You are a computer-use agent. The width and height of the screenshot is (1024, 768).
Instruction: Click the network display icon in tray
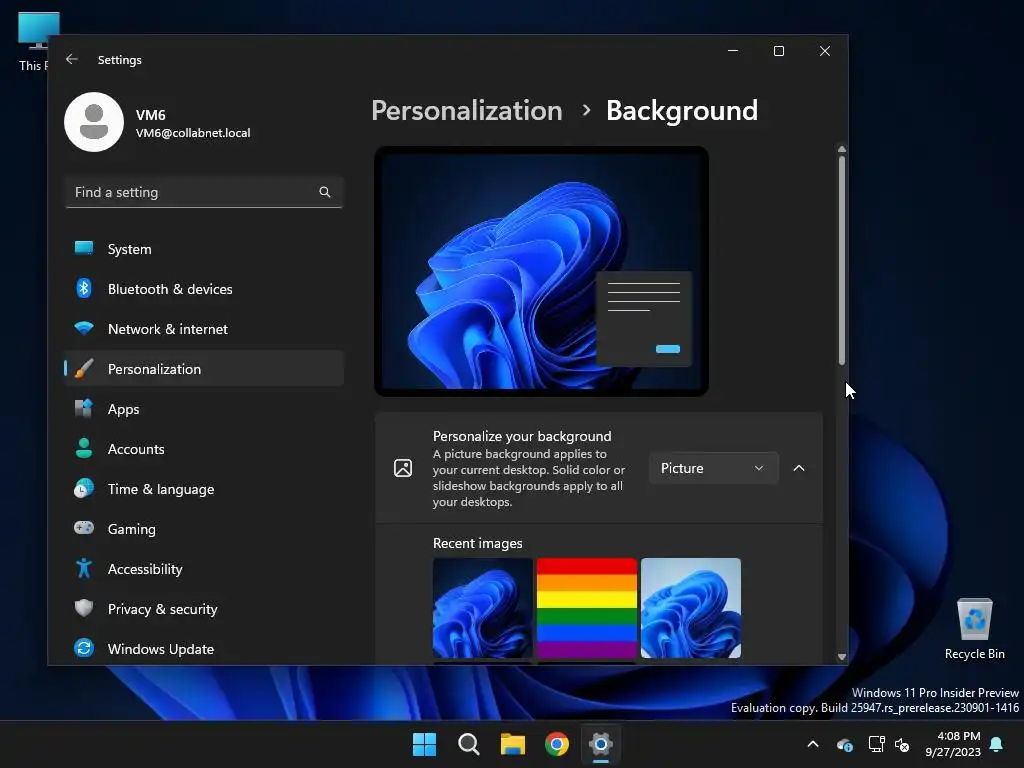click(x=876, y=744)
